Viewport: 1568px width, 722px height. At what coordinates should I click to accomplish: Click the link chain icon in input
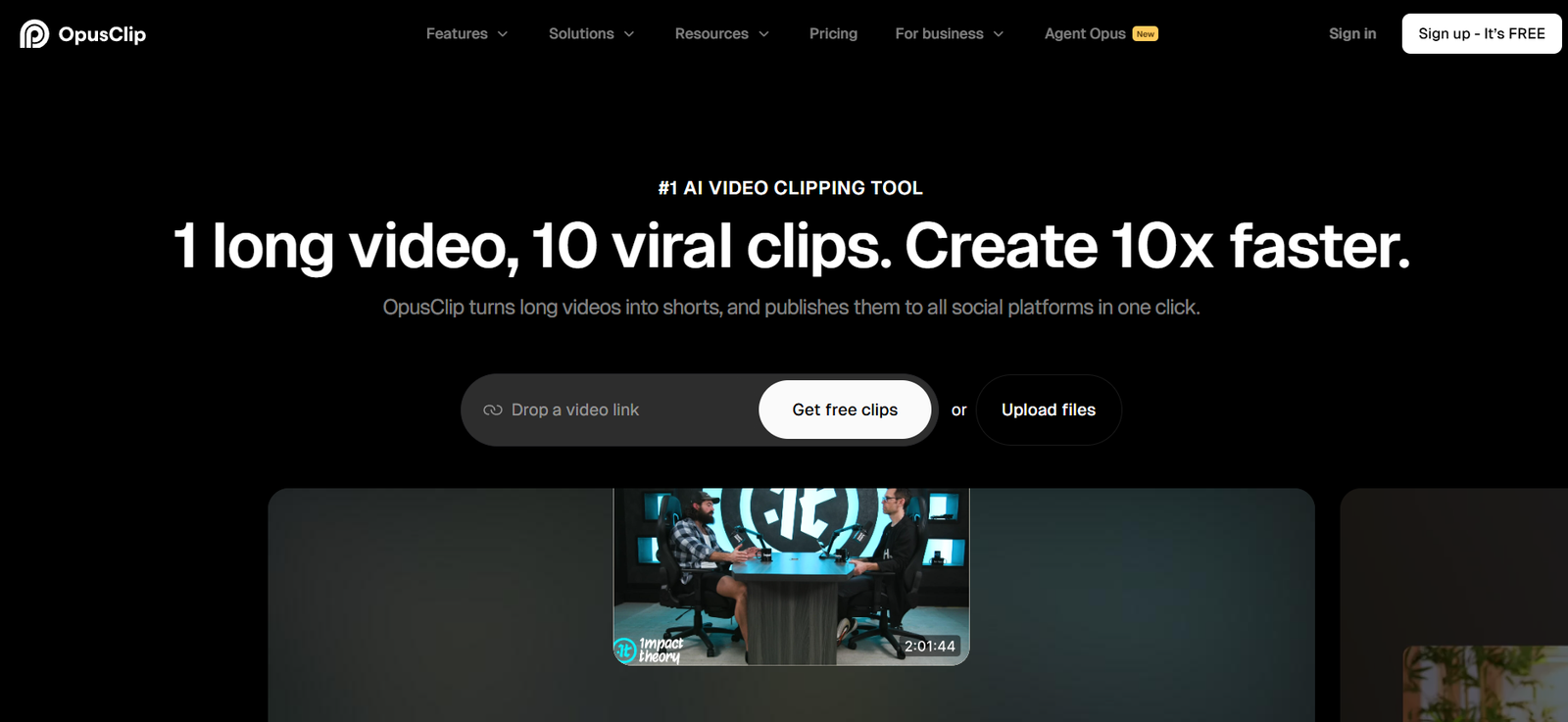(x=493, y=409)
